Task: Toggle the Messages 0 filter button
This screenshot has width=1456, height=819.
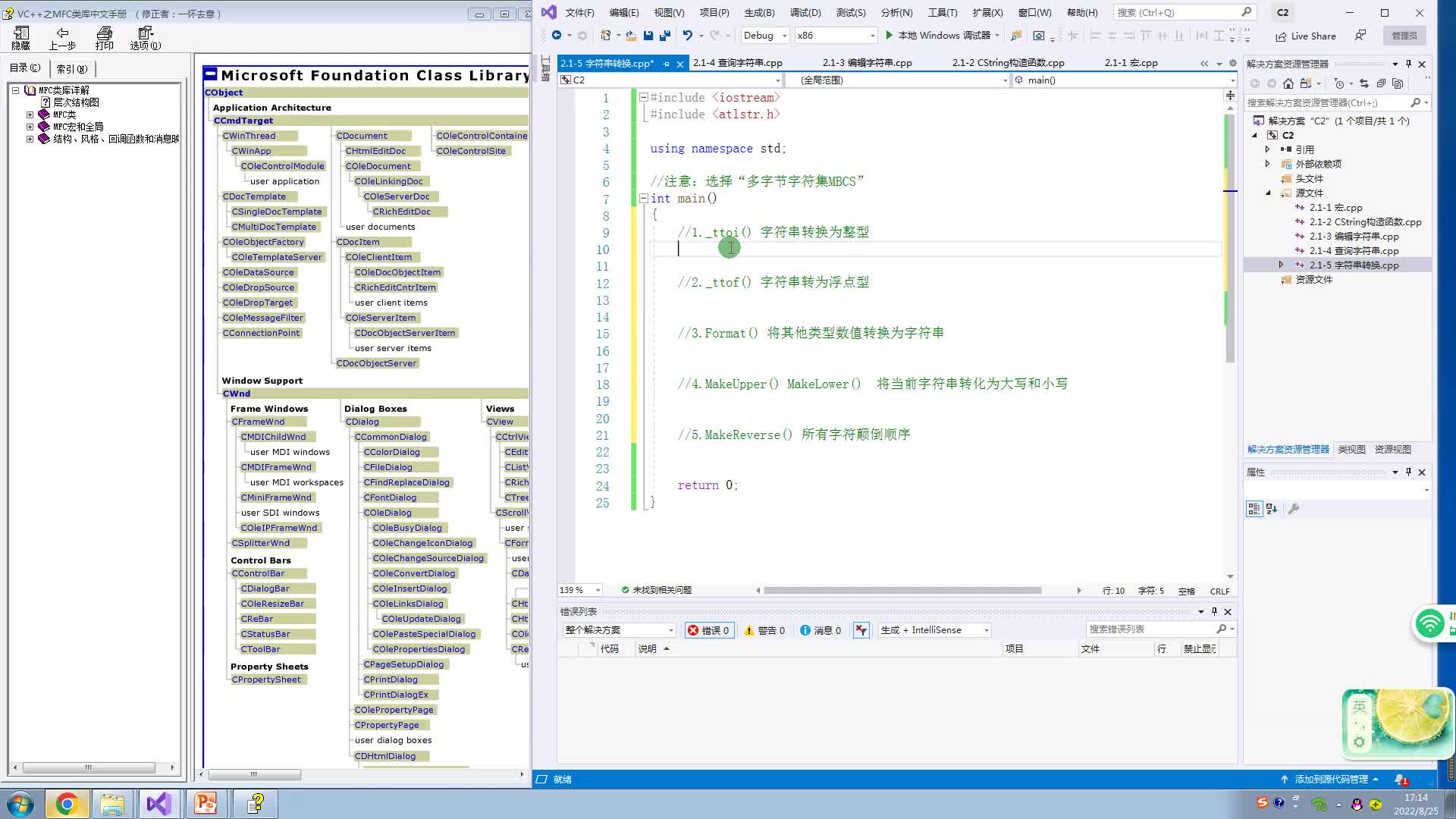Action: (x=821, y=630)
